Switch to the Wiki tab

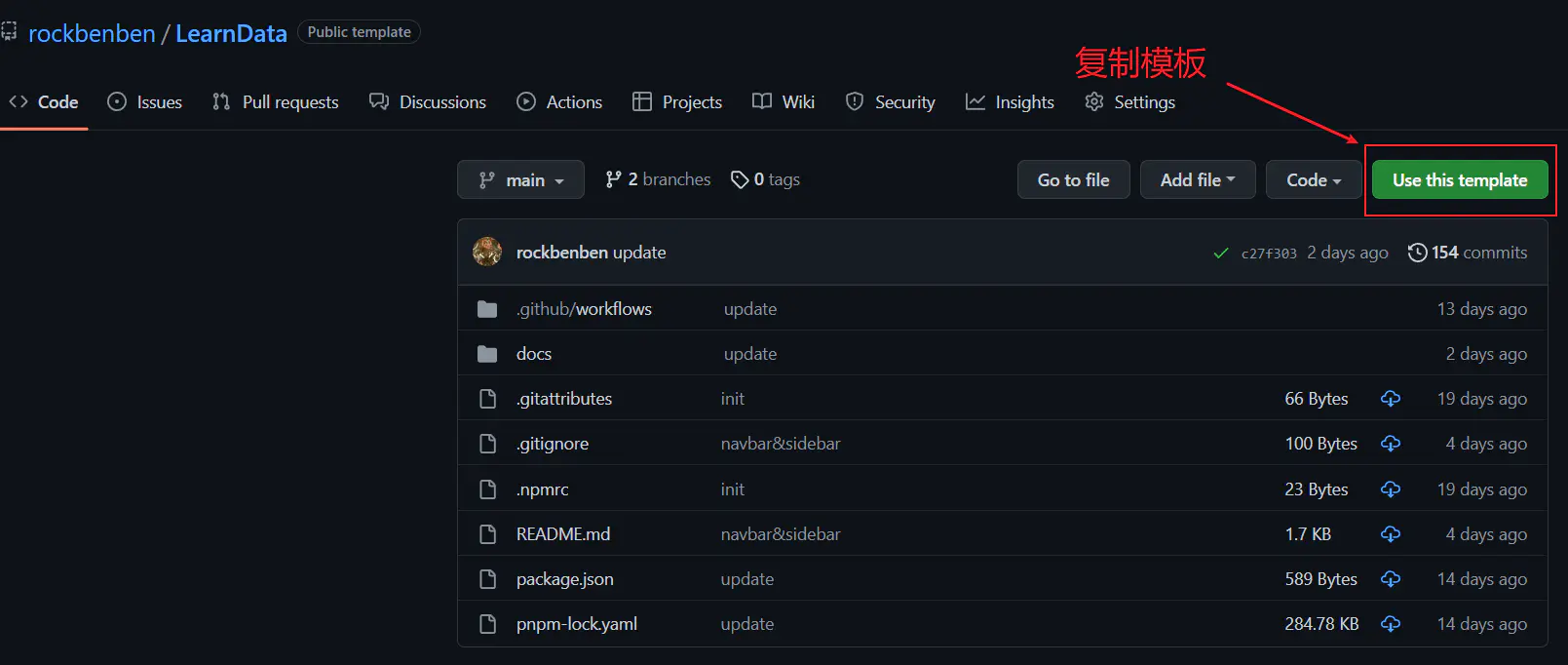pyautogui.click(x=784, y=101)
